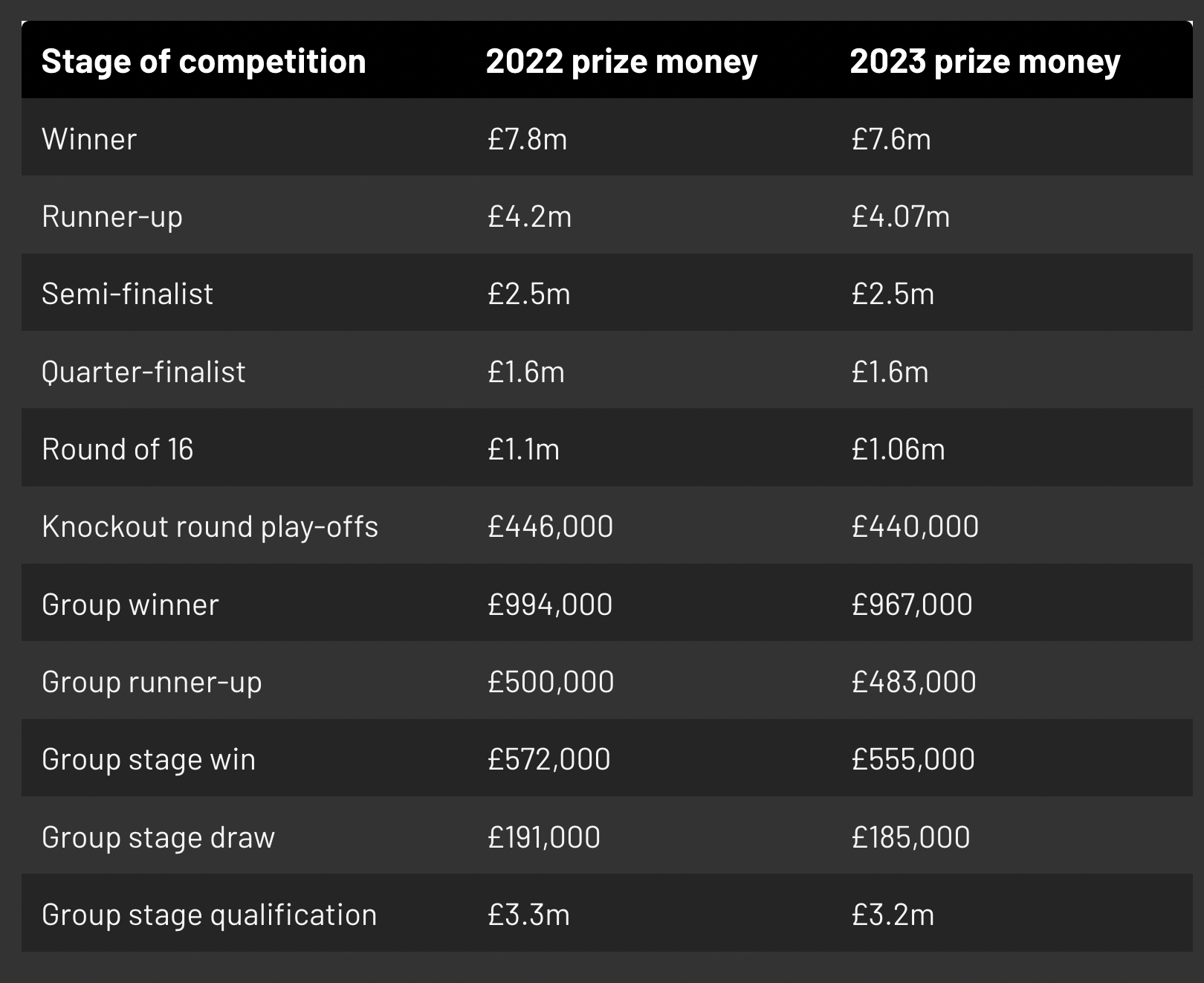Viewport: 1204px width, 983px height.
Task: Select the £446,000 play-offs value
Action: pyautogui.click(x=551, y=527)
